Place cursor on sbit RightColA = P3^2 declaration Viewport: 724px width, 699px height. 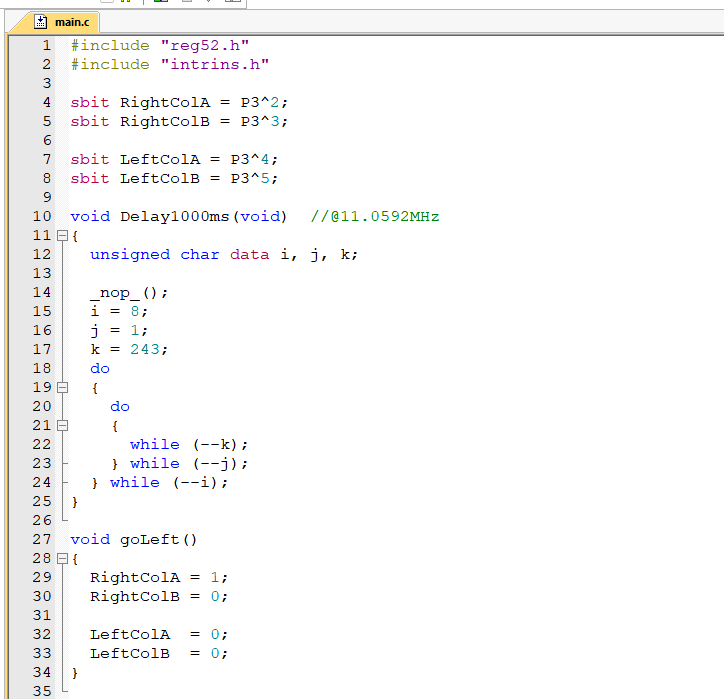179,102
